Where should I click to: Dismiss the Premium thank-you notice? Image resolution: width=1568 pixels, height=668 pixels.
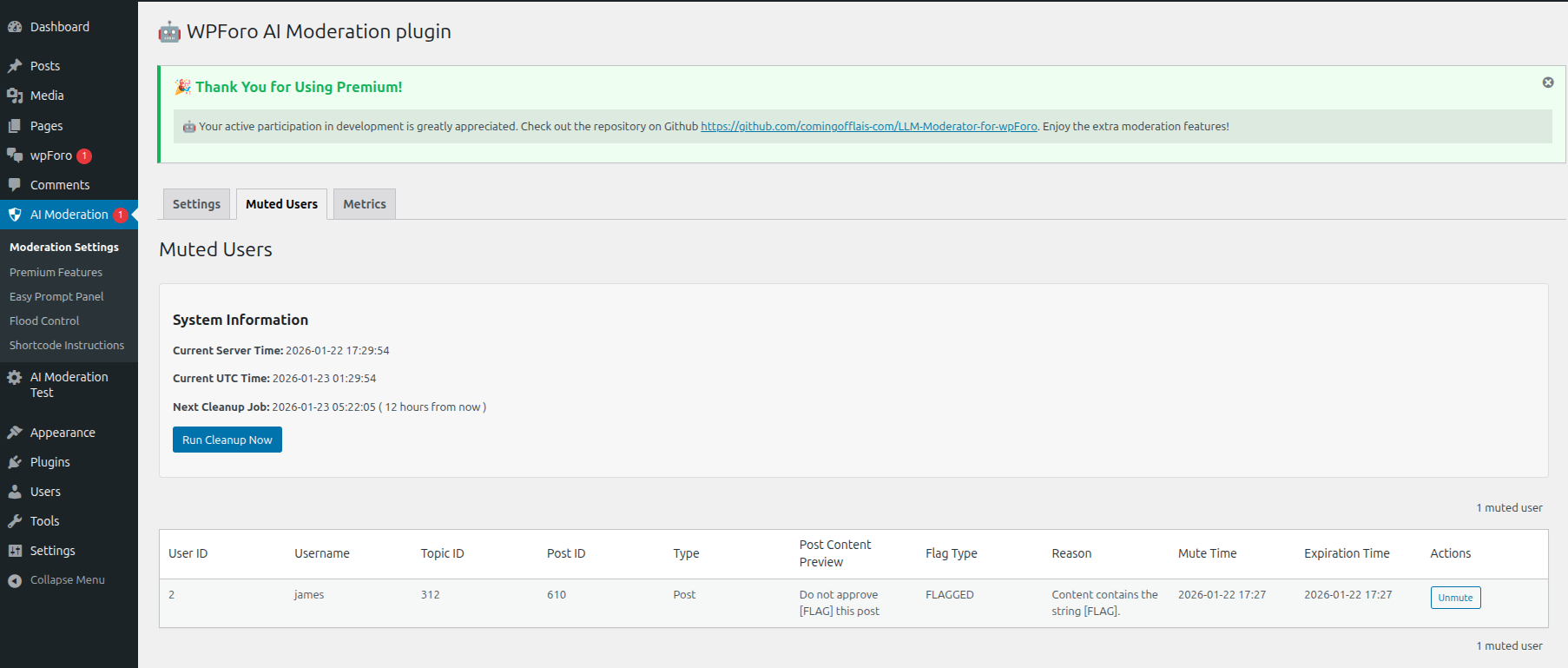(x=1548, y=83)
